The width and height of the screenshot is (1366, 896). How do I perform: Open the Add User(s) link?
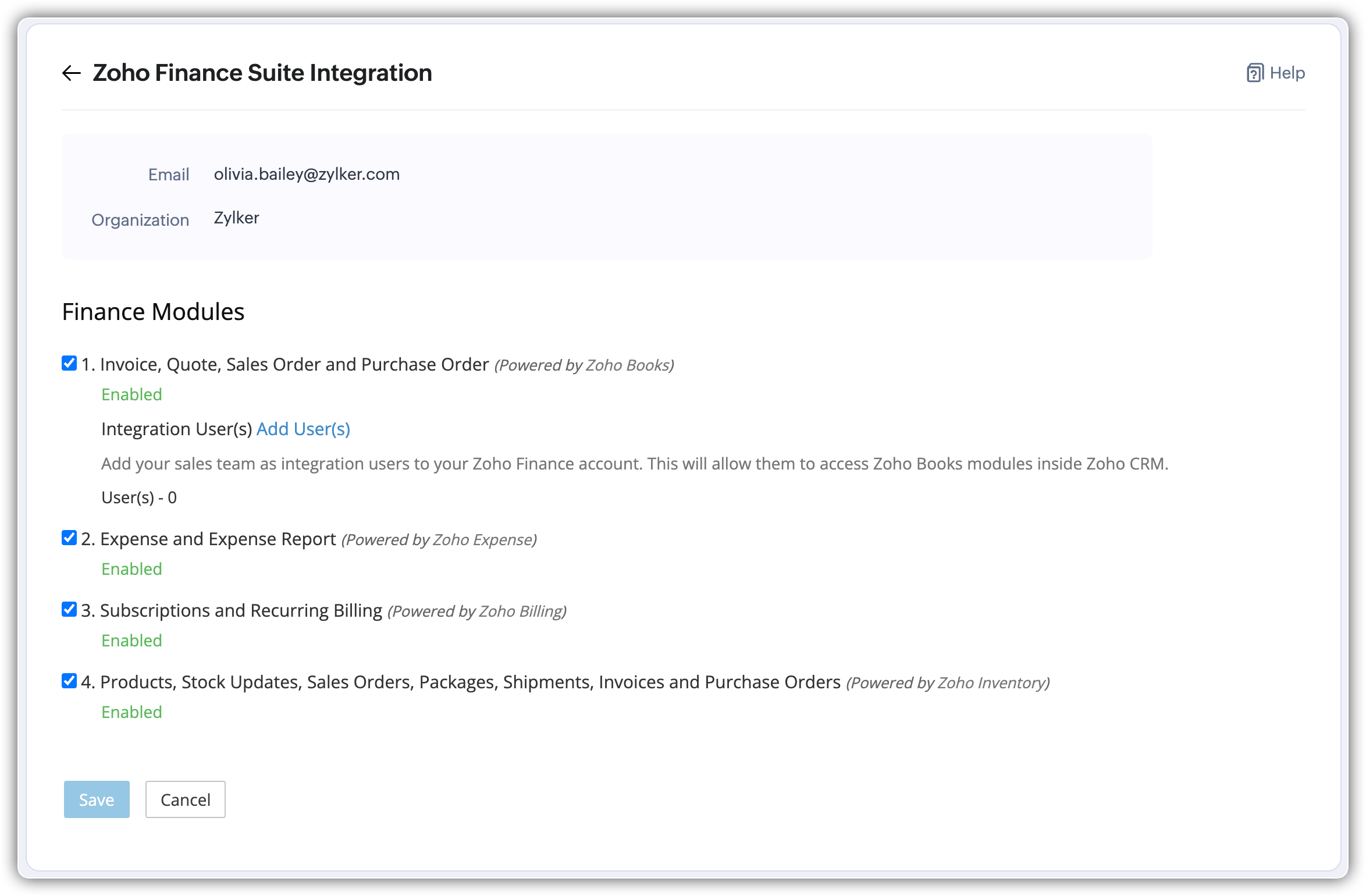303,429
